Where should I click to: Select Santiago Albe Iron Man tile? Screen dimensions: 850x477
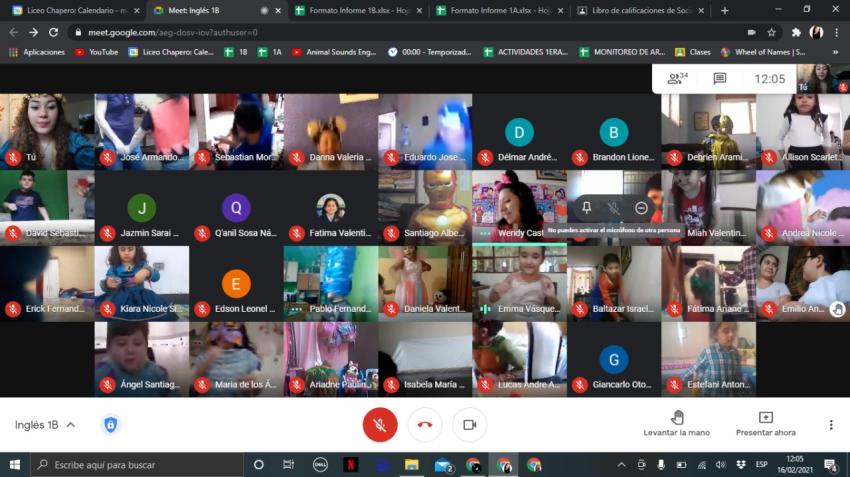(425, 208)
